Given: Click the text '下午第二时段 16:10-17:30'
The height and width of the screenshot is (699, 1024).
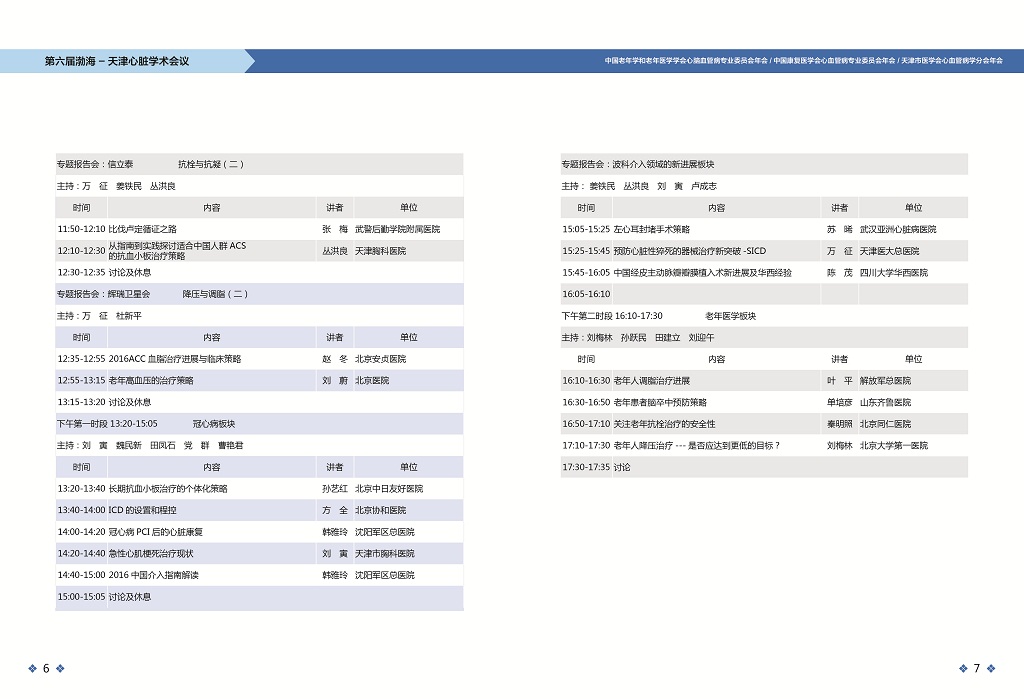Looking at the screenshot, I should [x=612, y=316].
